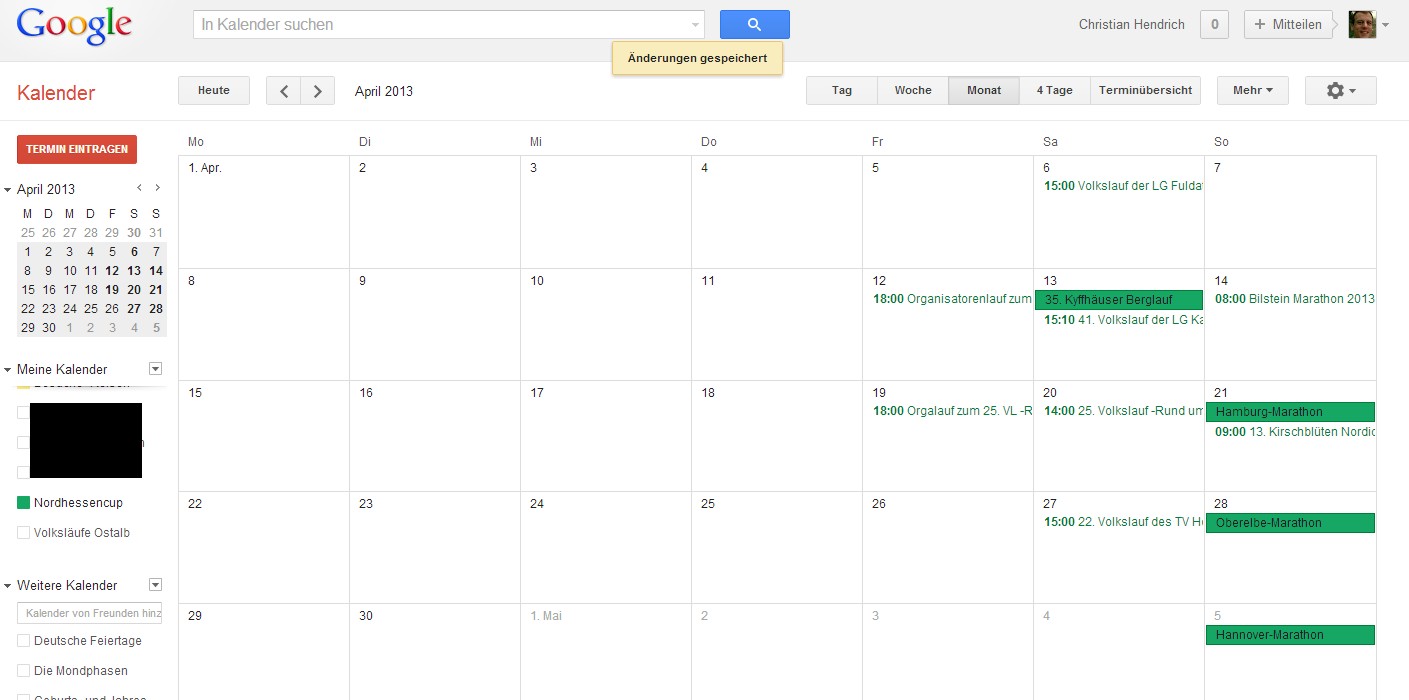Click the Kalender title link
The image size is (1409, 700).
click(56, 93)
